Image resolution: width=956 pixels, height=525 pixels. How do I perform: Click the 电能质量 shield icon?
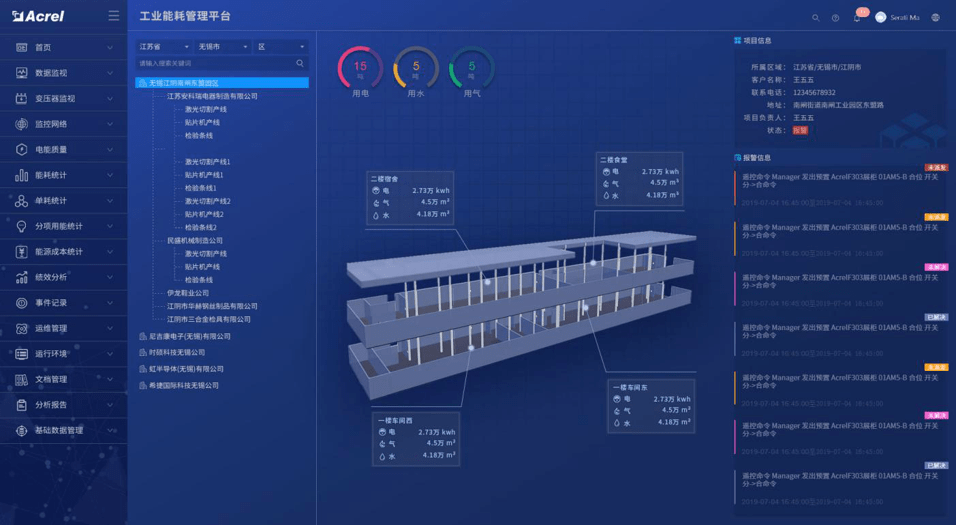(21, 149)
